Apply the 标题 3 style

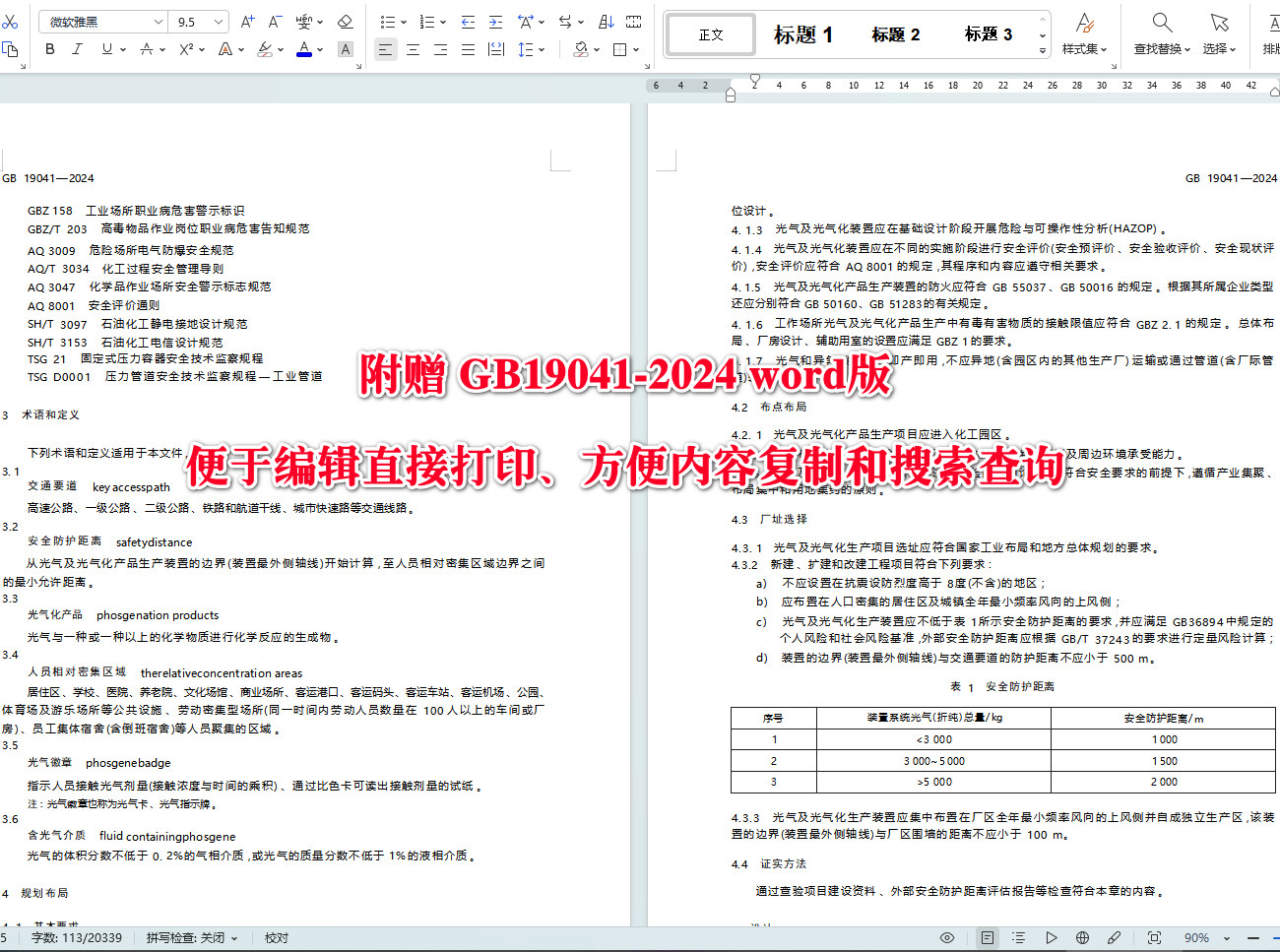tap(989, 34)
